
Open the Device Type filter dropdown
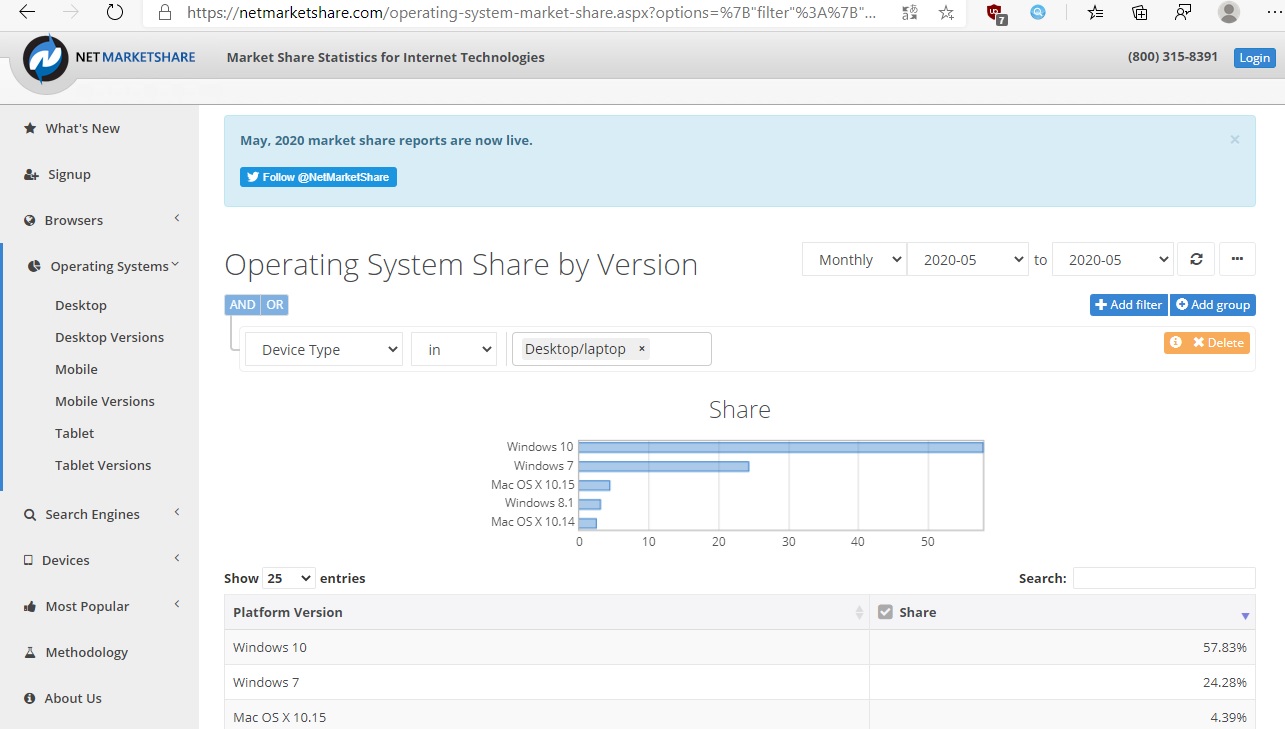pyautogui.click(x=323, y=349)
